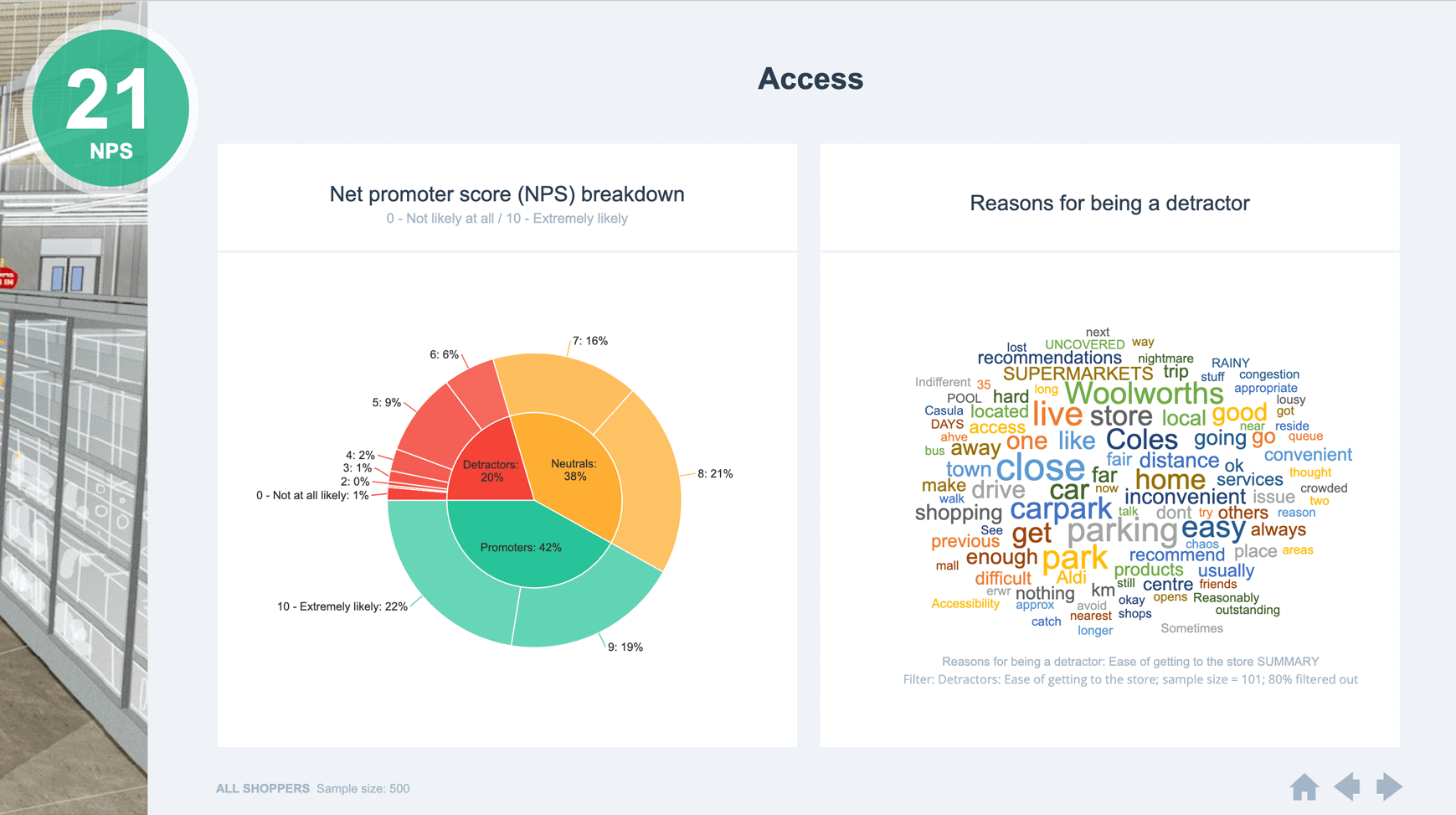The width and height of the screenshot is (1456, 815).
Task: Select the word Coles in the word cloud
Action: pyautogui.click(x=1141, y=440)
